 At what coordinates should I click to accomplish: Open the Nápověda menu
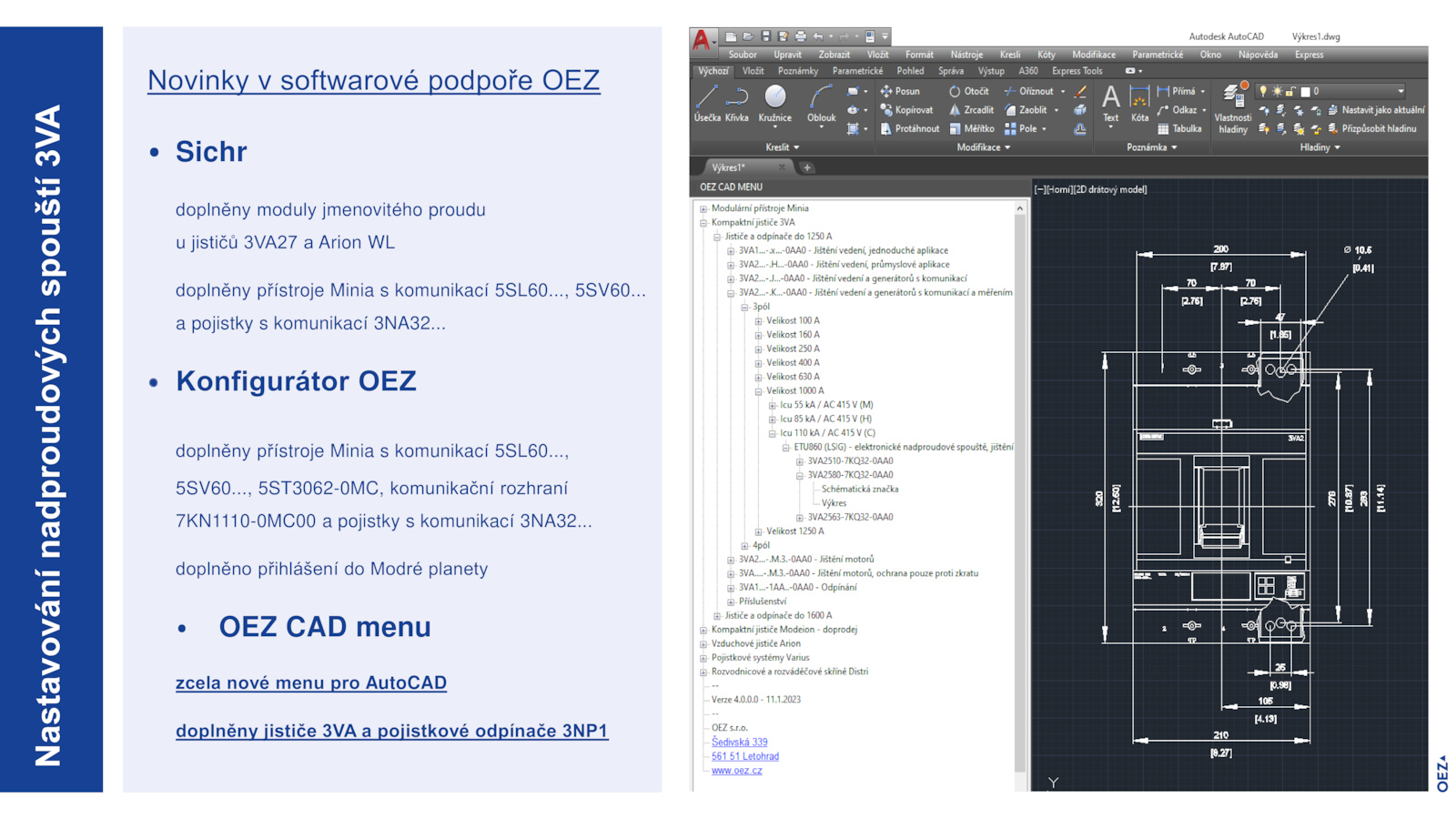click(x=1258, y=55)
